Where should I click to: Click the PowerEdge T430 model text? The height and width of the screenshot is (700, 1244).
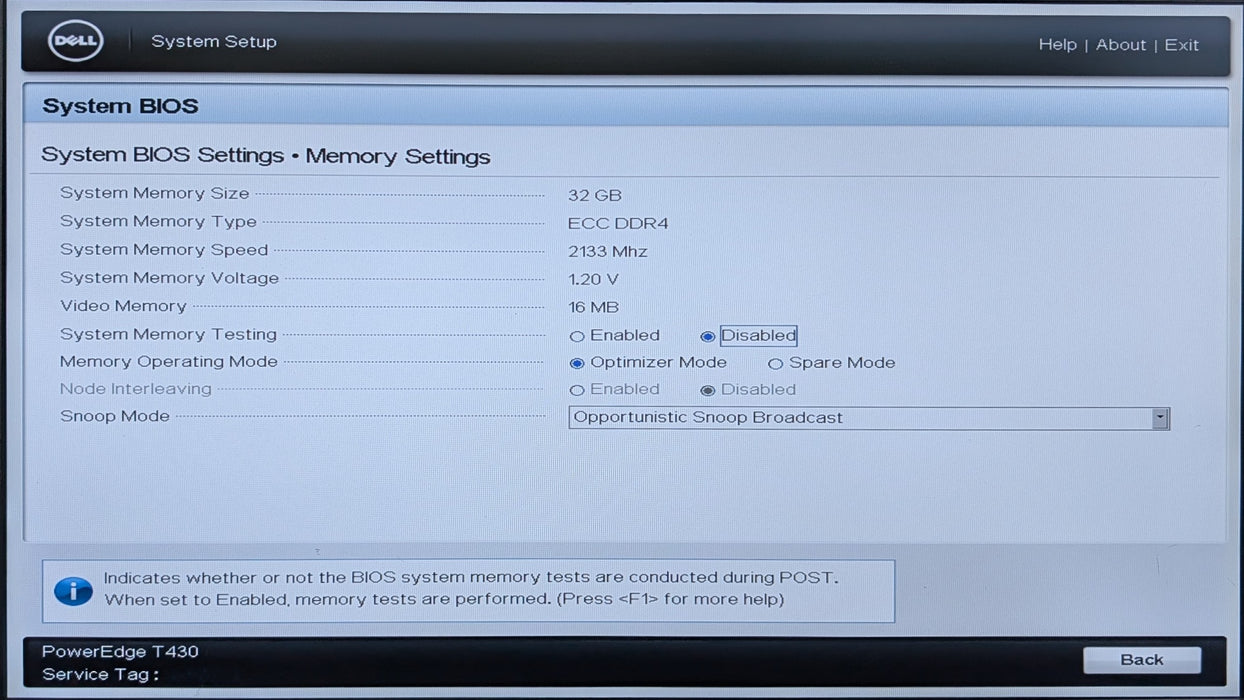(x=120, y=651)
